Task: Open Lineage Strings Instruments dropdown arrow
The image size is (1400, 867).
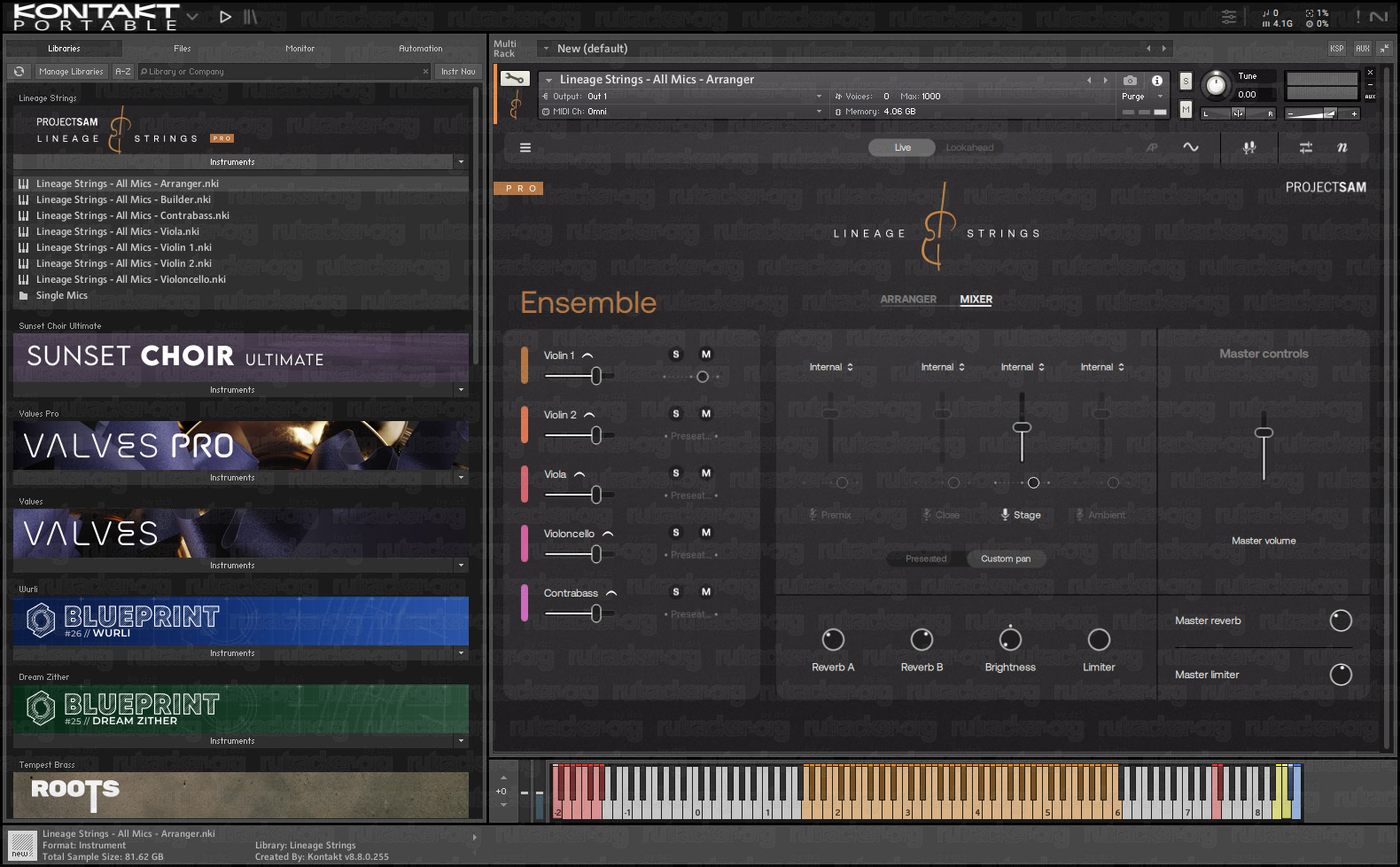Action: [x=461, y=162]
